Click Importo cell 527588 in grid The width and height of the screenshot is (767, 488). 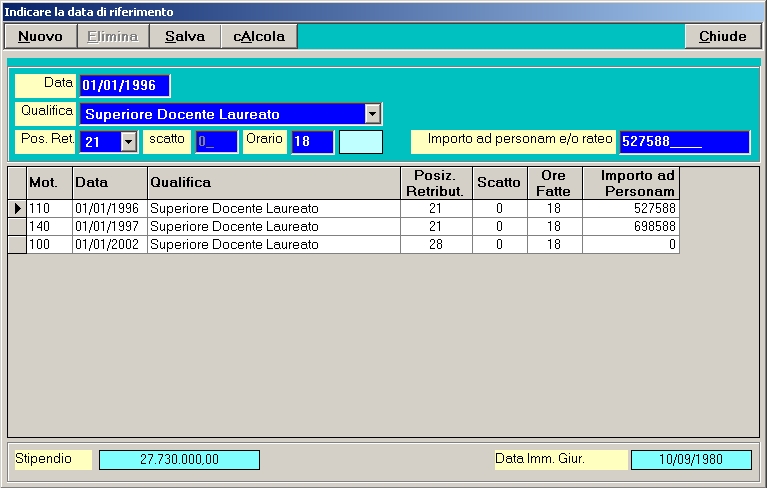tap(631, 208)
